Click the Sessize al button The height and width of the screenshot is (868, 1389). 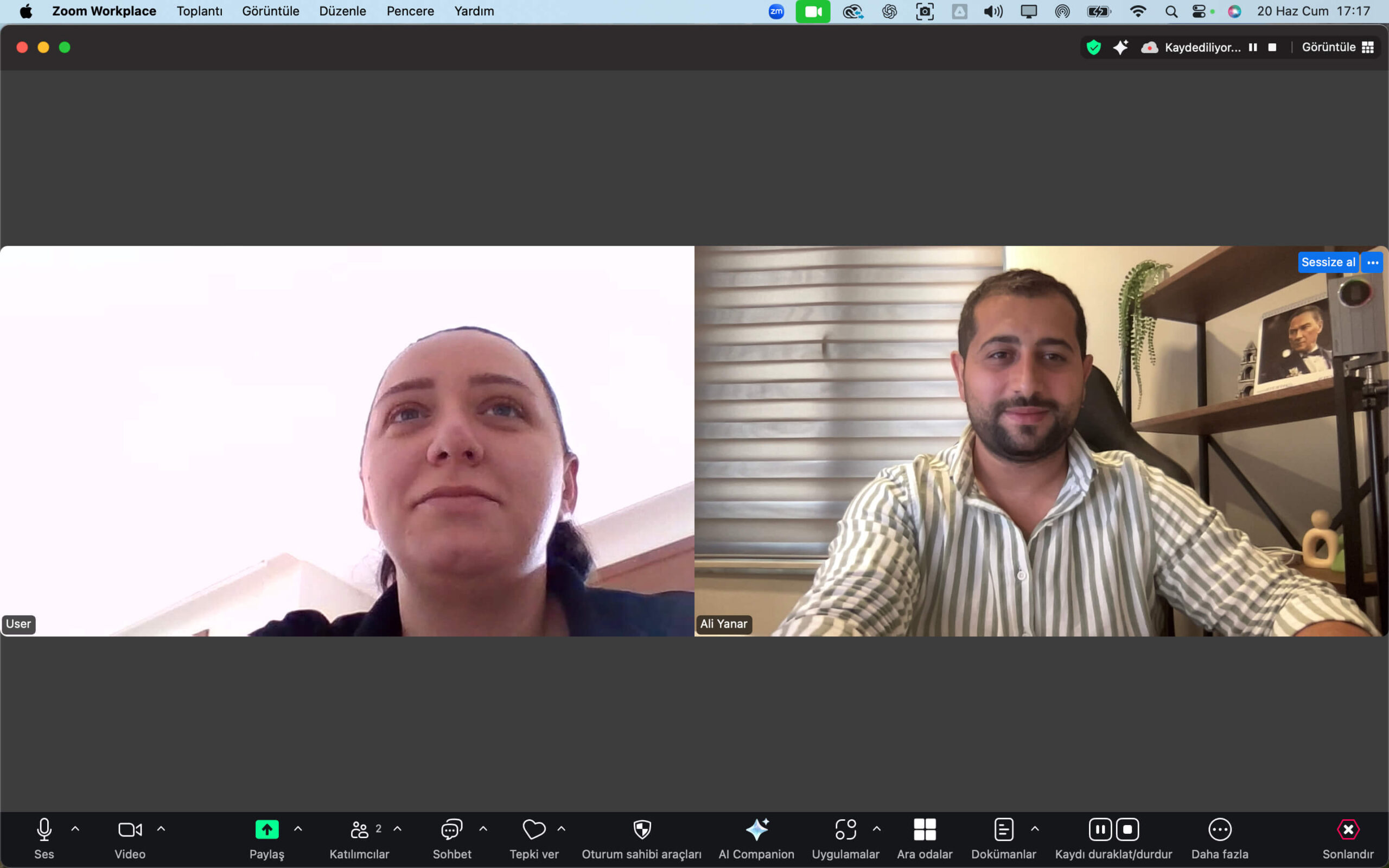pos(1328,263)
